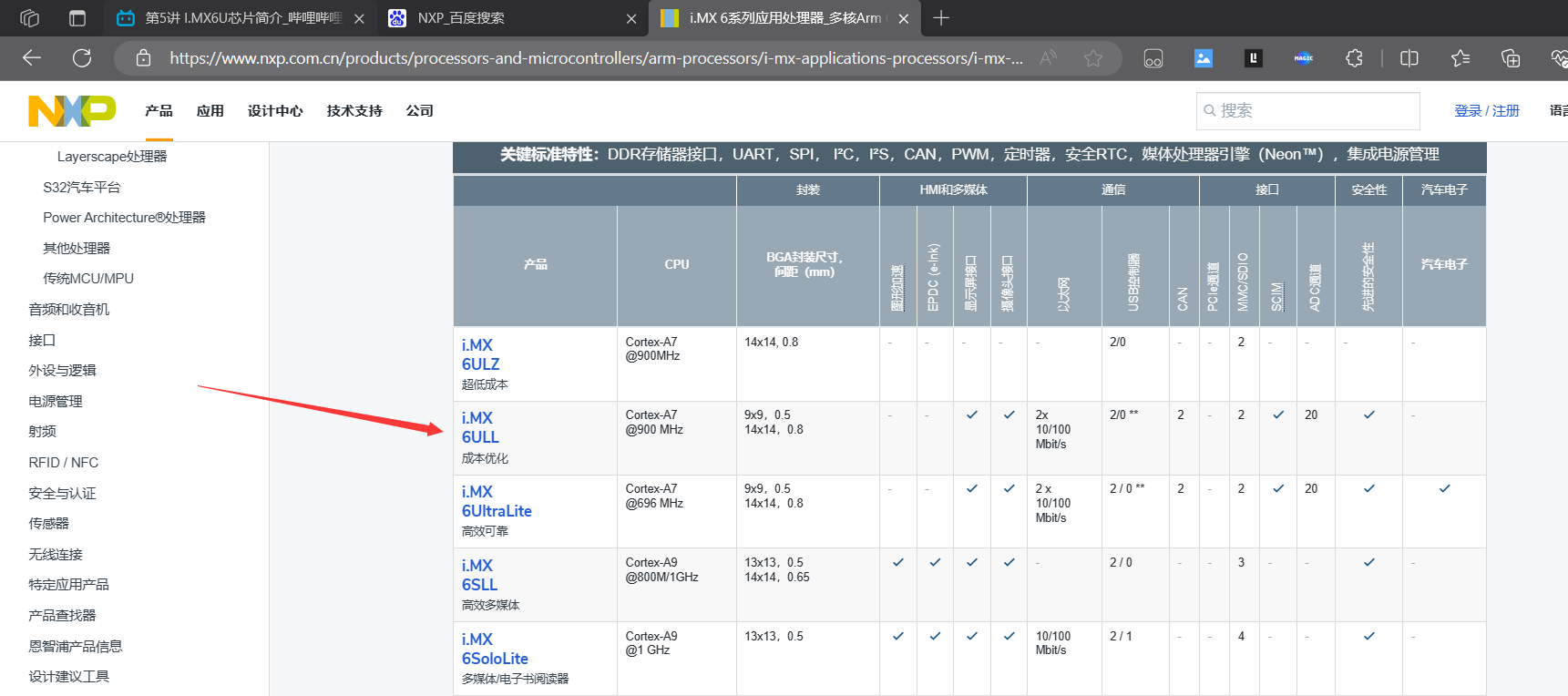The image size is (1568, 696).
Task: Click the Magic extension icon
Action: pos(1304,58)
